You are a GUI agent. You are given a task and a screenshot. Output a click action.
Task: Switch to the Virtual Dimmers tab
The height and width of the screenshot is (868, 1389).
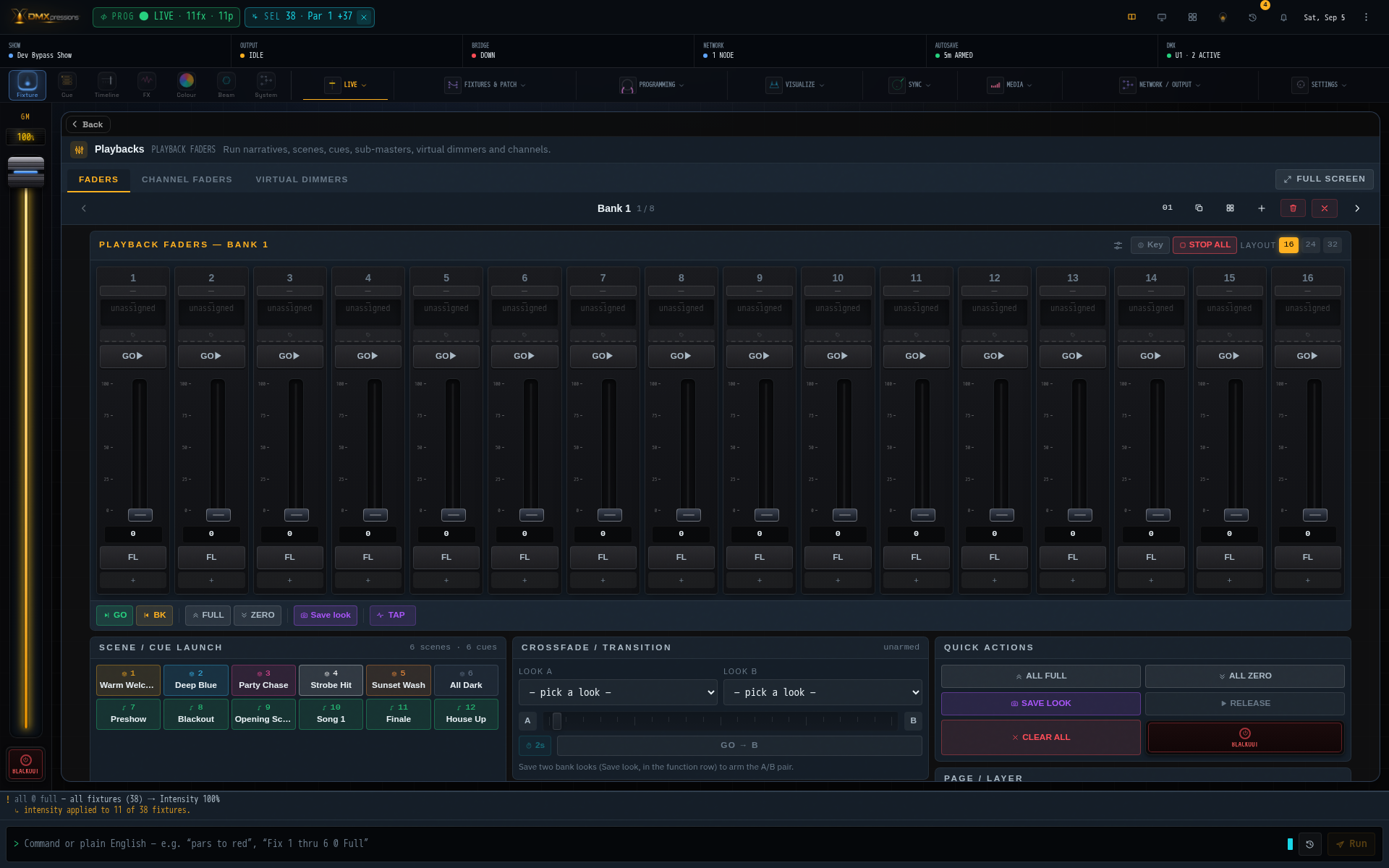pos(302,179)
